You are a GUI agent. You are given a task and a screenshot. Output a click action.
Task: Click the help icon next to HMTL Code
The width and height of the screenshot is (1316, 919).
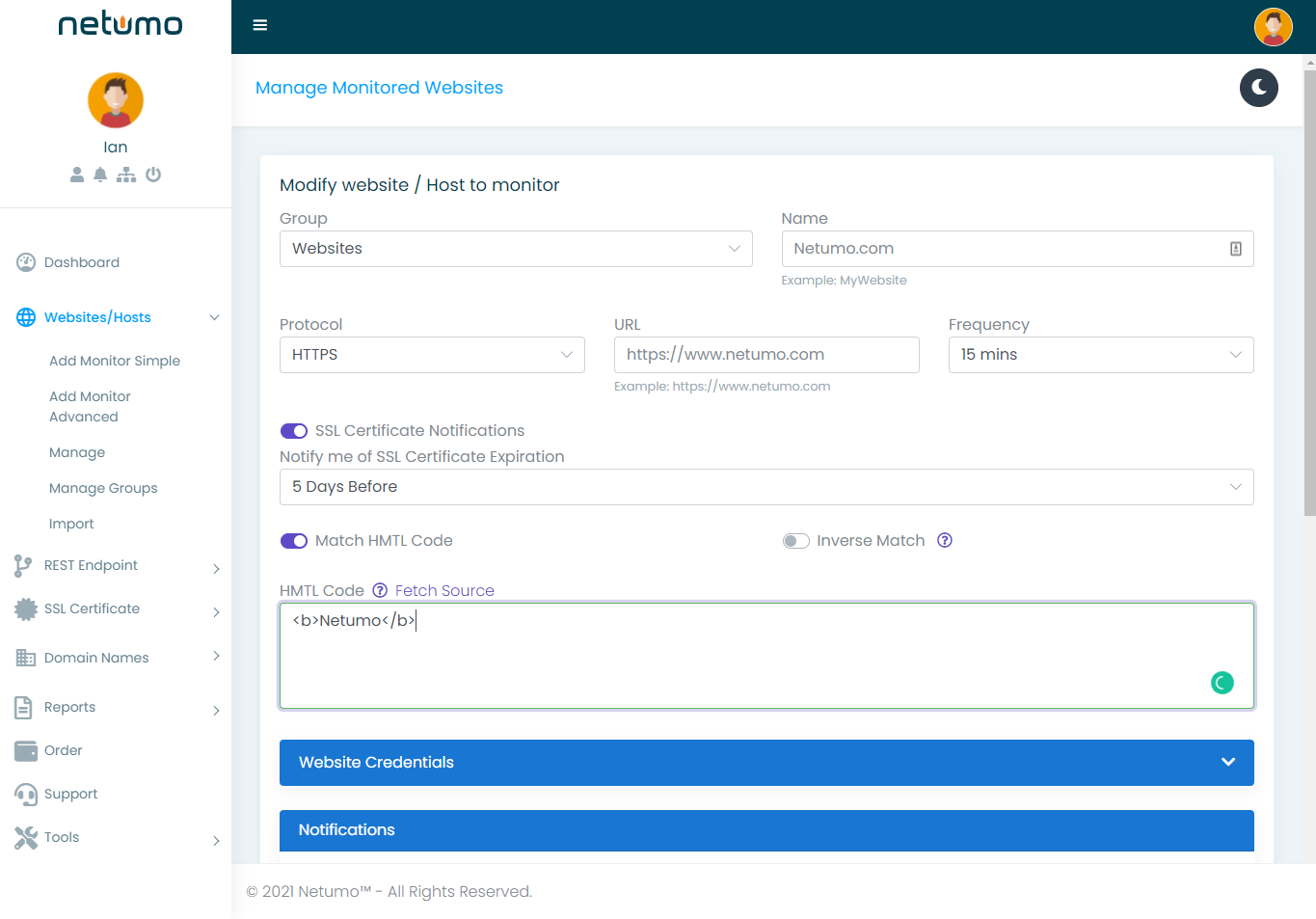pos(380,590)
